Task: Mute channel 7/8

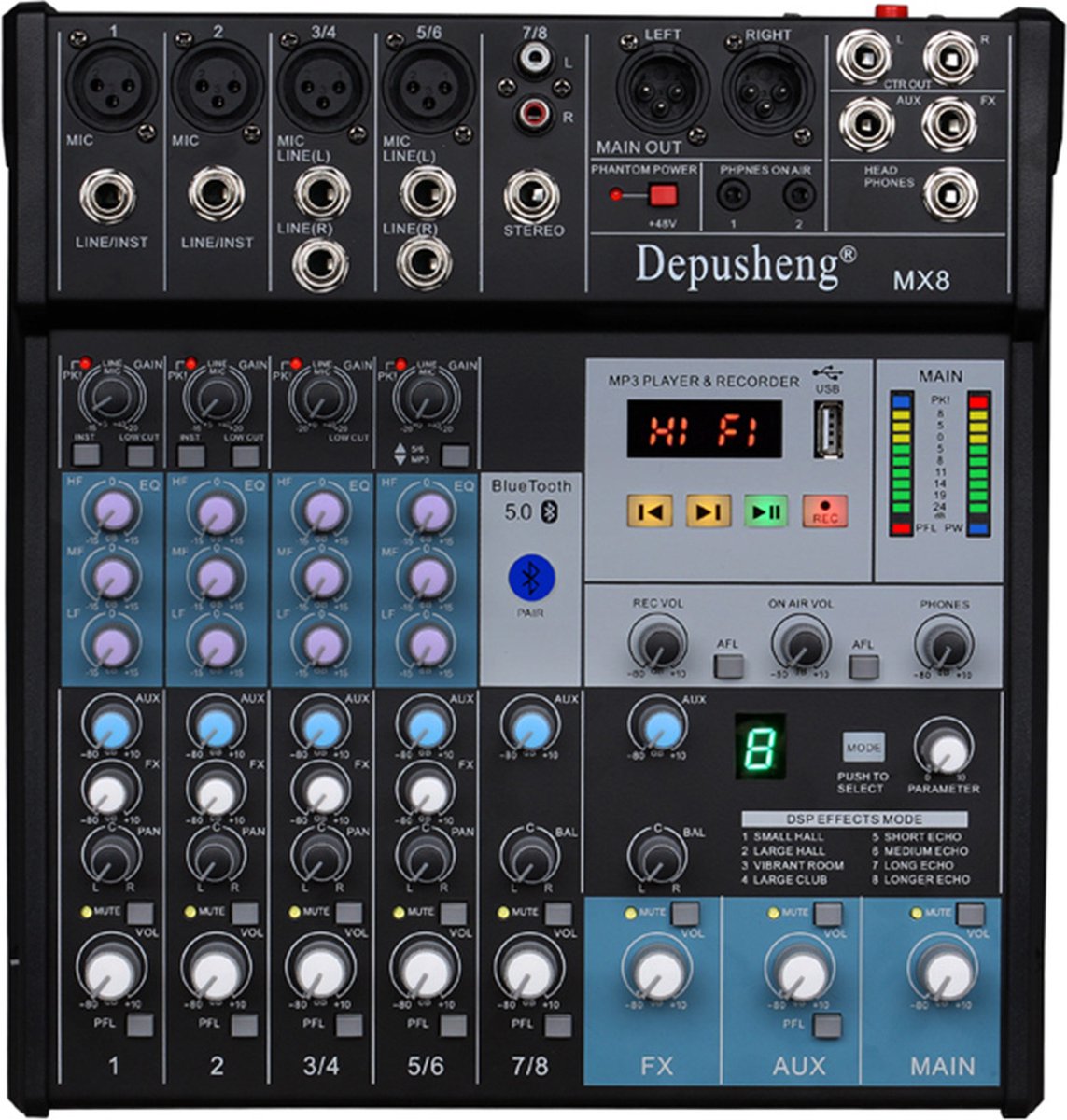Action: [558, 912]
